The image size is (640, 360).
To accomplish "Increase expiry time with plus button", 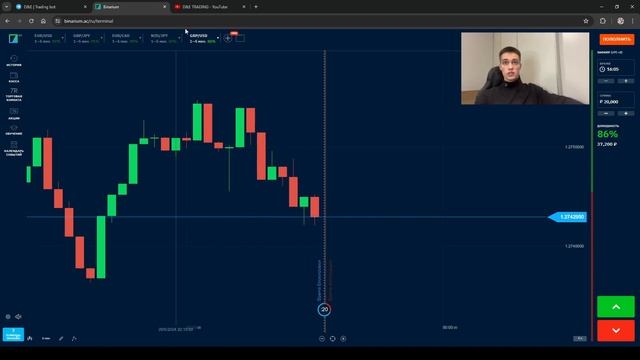I will click(626, 81).
